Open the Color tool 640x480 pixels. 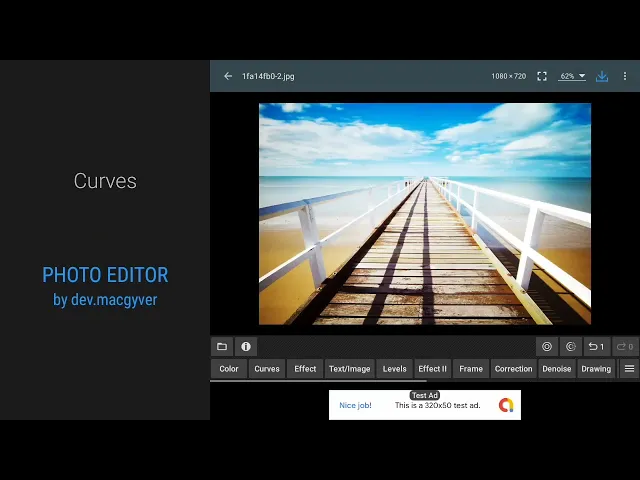229,369
